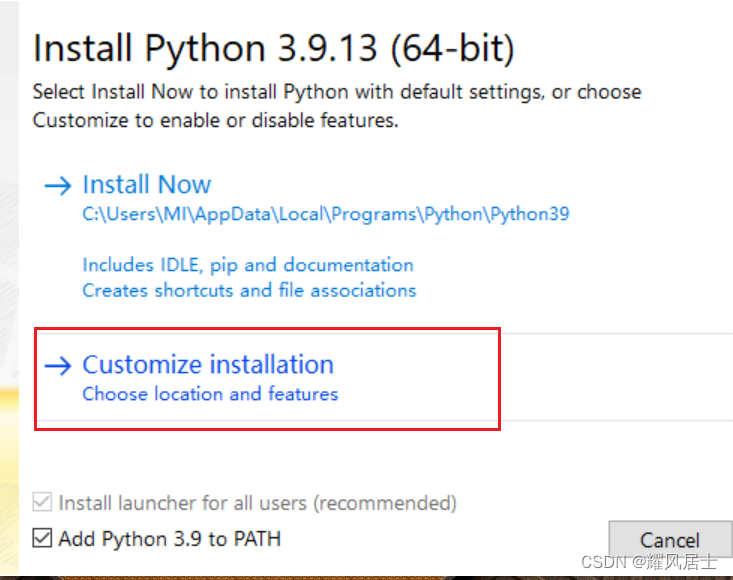The height and width of the screenshot is (580, 733).
Task: Toggle the Install launcher for all users checkbox
Action: (42, 502)
